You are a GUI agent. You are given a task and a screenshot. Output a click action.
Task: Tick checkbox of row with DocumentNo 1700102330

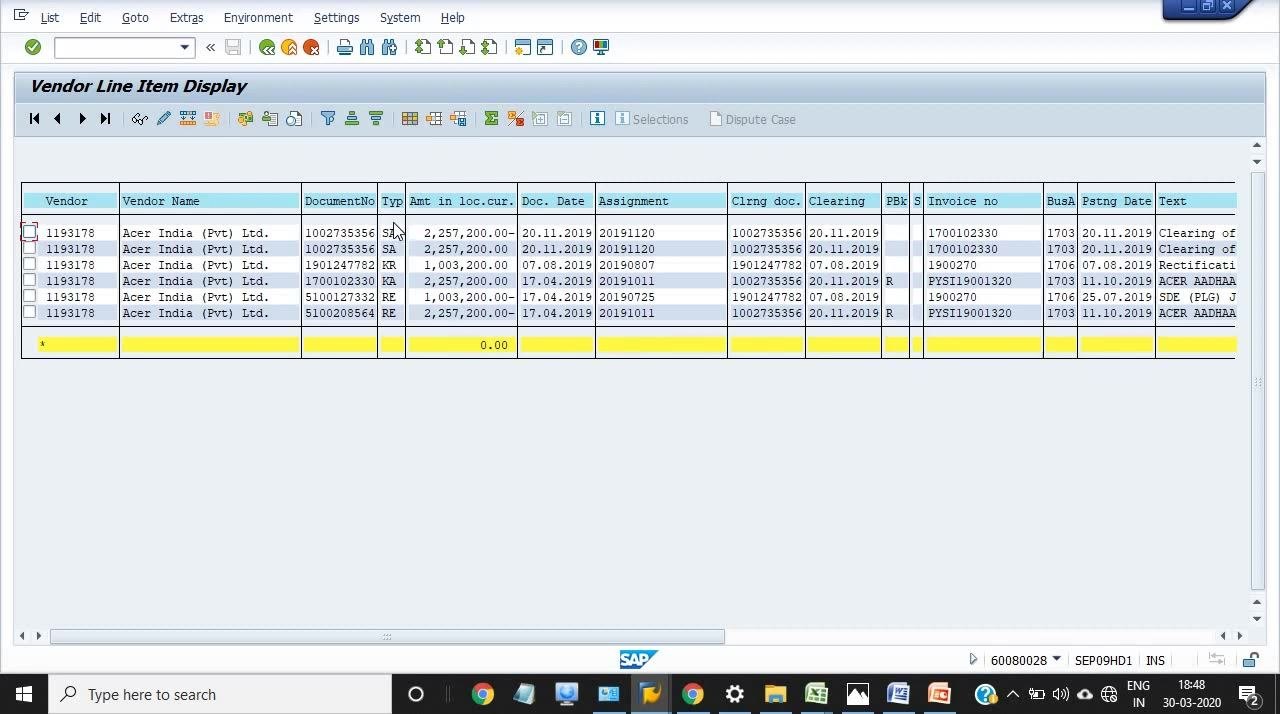(30, 281)
